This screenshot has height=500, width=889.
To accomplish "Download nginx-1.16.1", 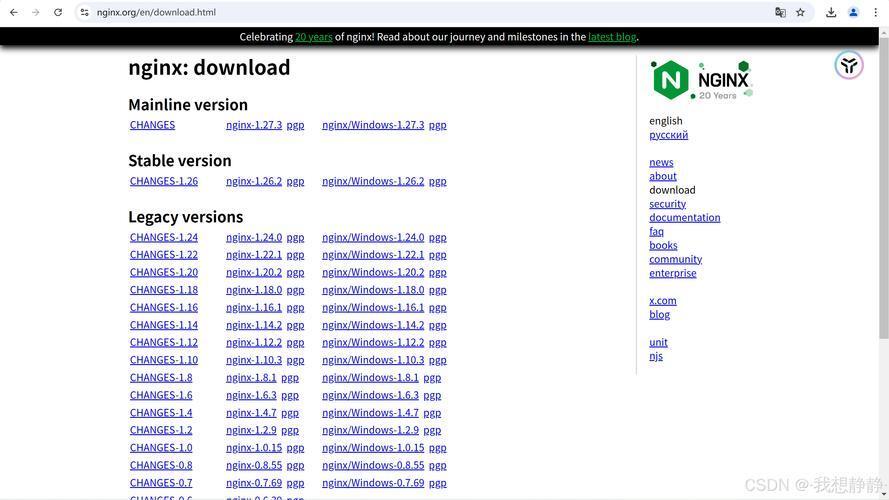I will (253, 307).
